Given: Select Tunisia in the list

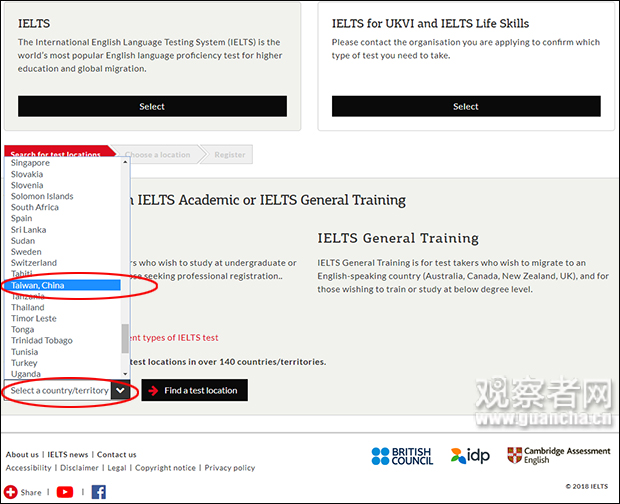Looking at the screenshot, I should click(62, 352).
